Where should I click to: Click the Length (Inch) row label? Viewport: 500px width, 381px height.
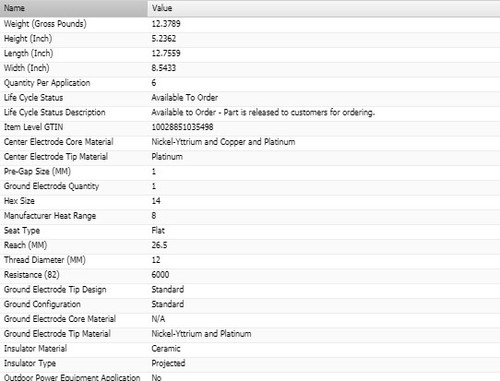pos(28,53)
